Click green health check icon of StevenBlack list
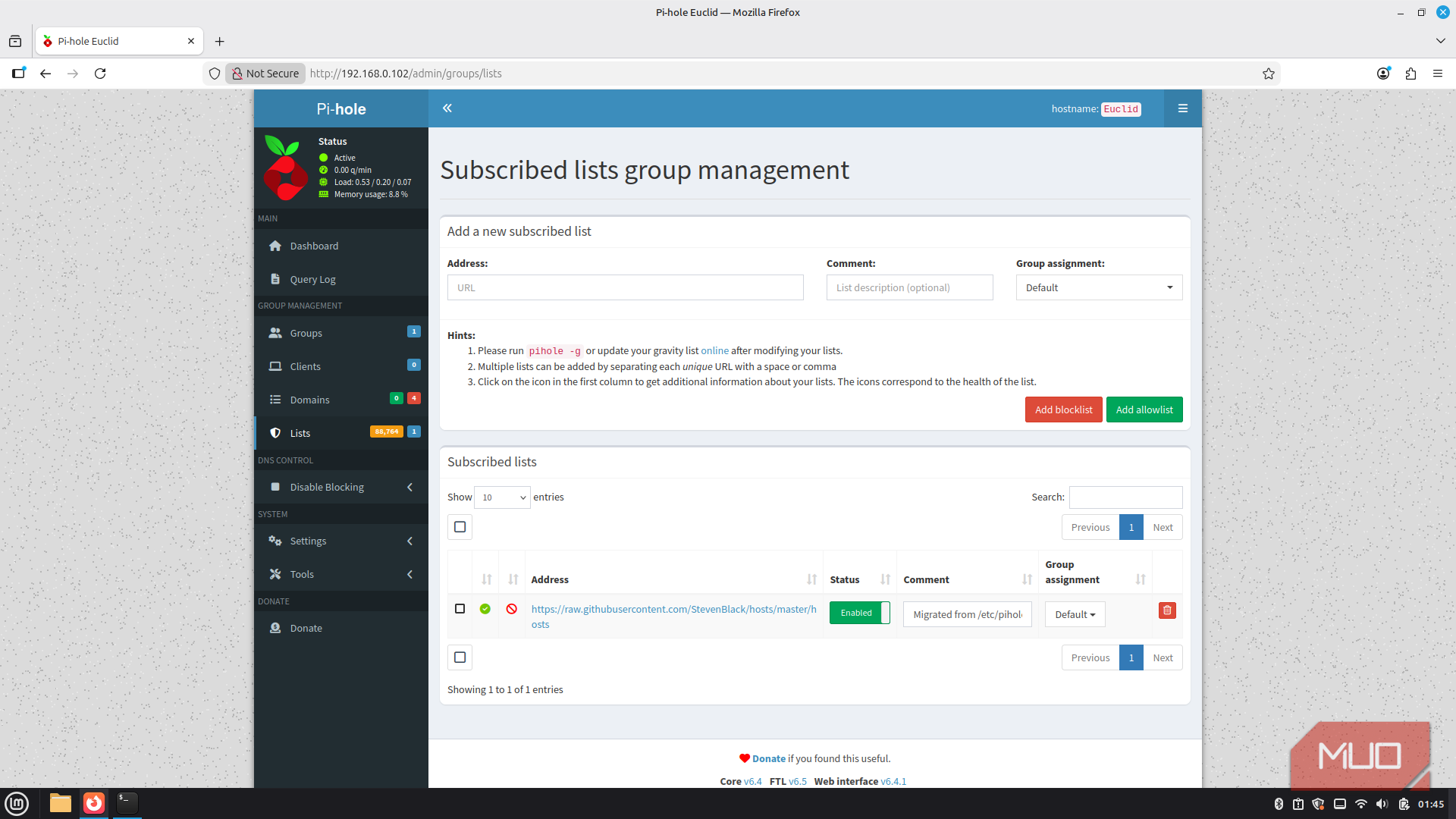Viewport: 1456px width, 819px height. 485,609
